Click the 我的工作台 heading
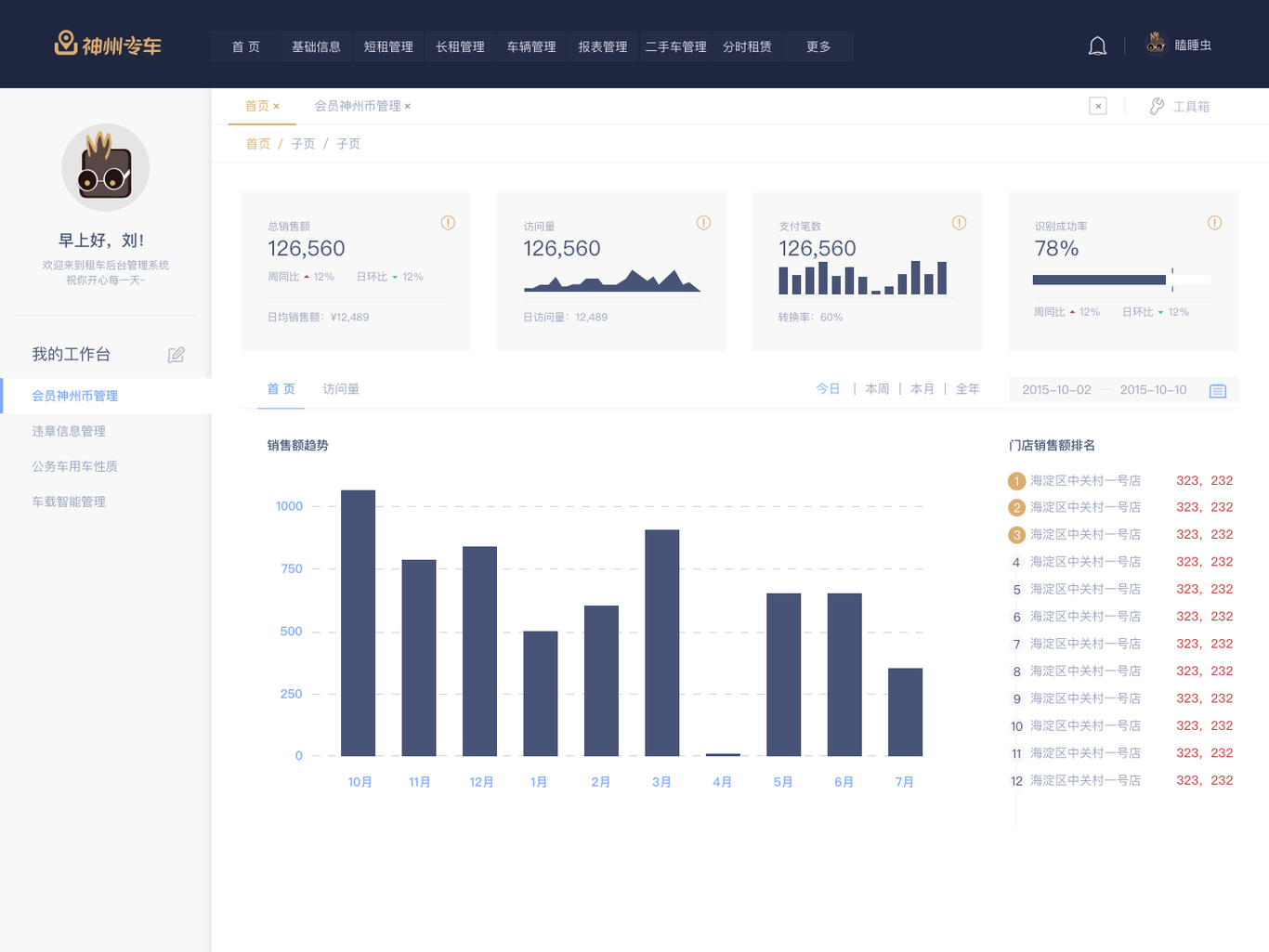This screenshot has width=1269, height=952. click(72, 355)
